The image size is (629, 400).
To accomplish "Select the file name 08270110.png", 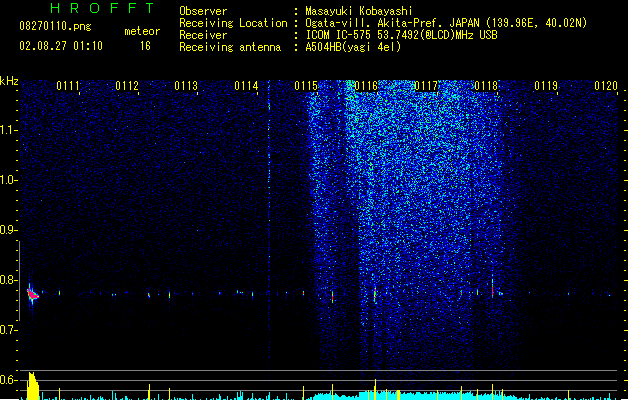I will (x=55, y=26).
